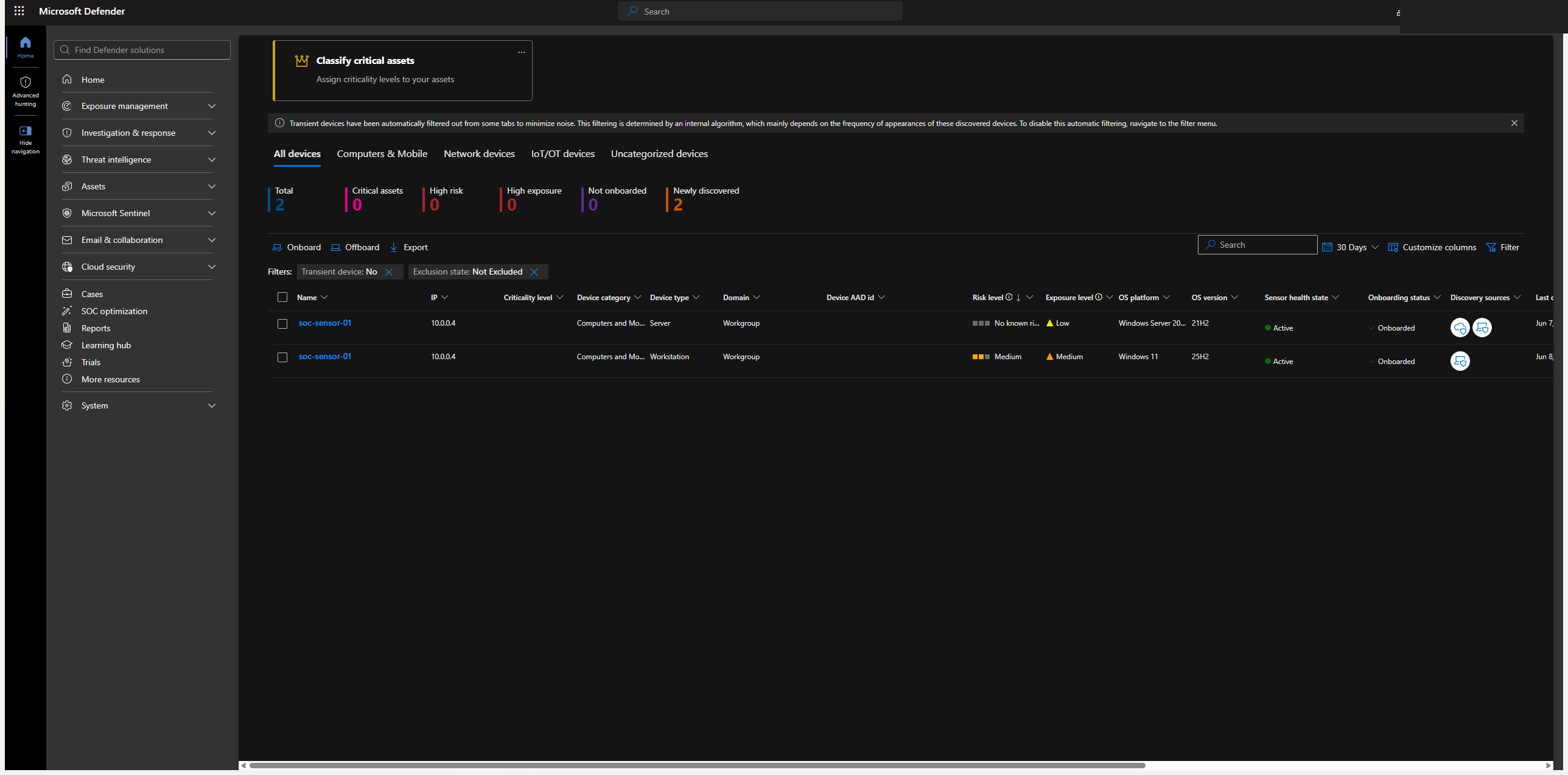
Task: Click the horizontal scrollbar thumb
Action: pos(697,765)
